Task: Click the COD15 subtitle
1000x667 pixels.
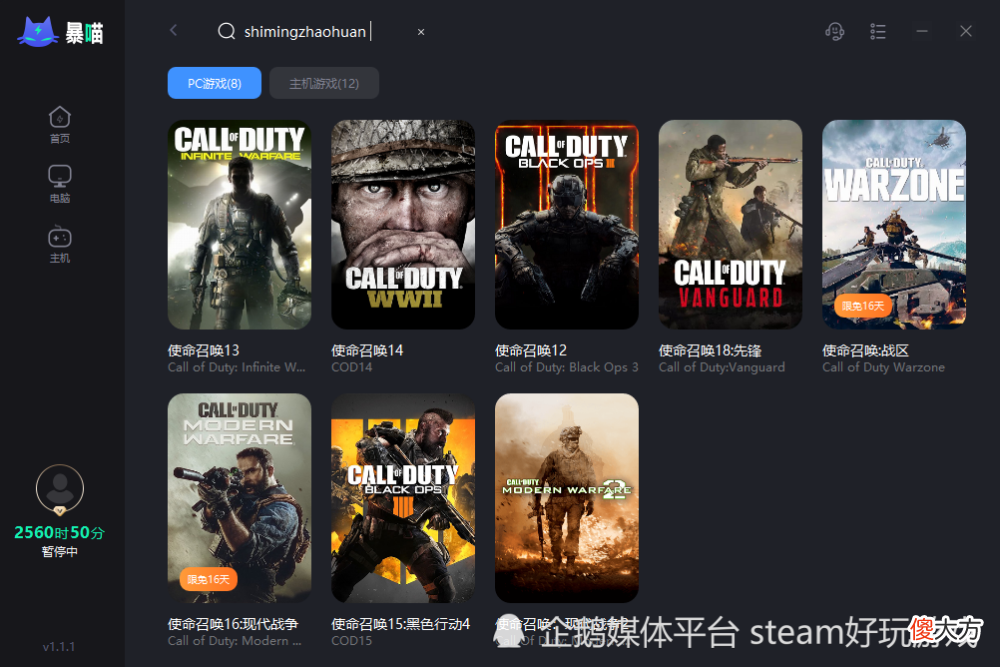Action: tap(351, 640)
